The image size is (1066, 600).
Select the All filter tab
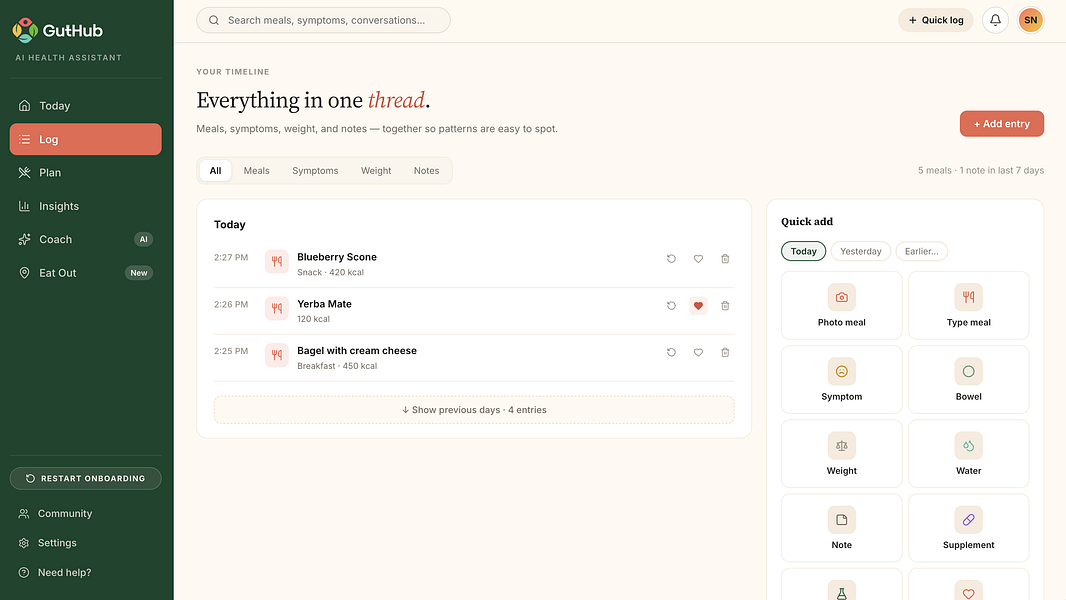[x=216, y=171]
